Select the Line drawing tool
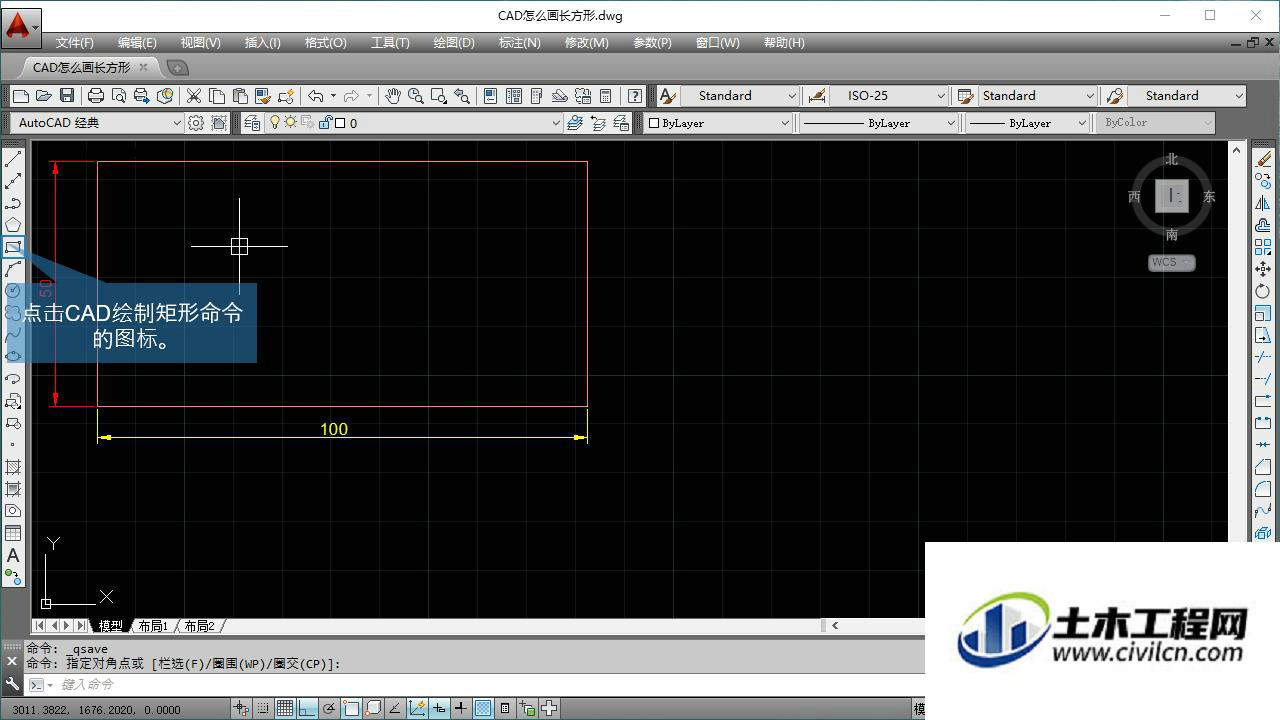The width and height of the screenshot is (1280, 720). [13, 159]
